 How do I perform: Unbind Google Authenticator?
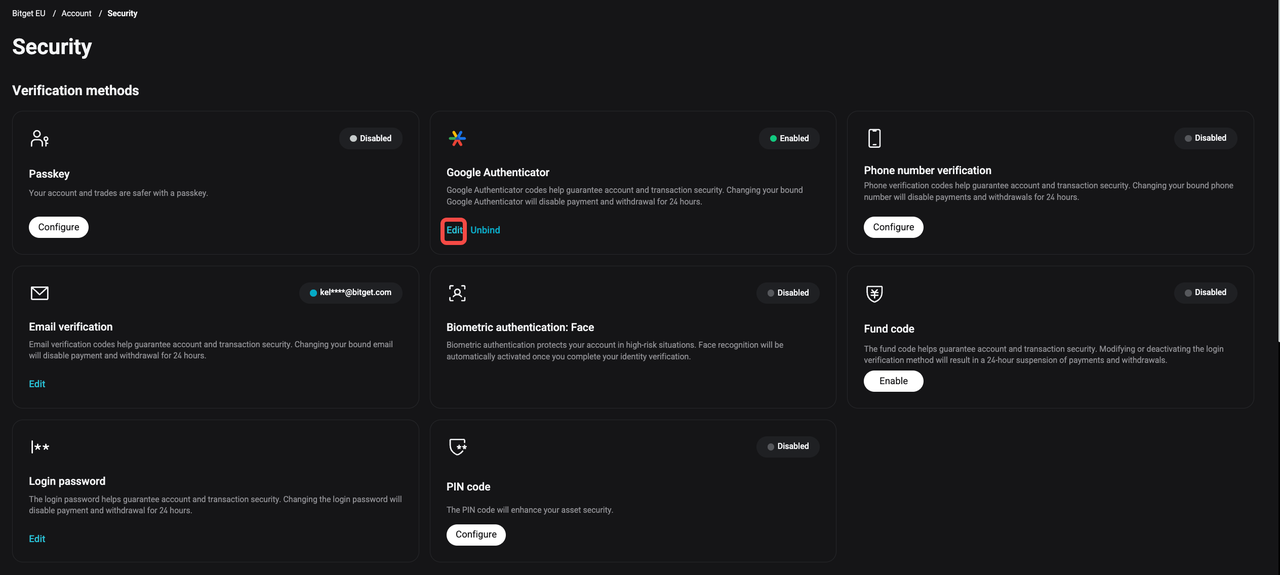[485, 230]
